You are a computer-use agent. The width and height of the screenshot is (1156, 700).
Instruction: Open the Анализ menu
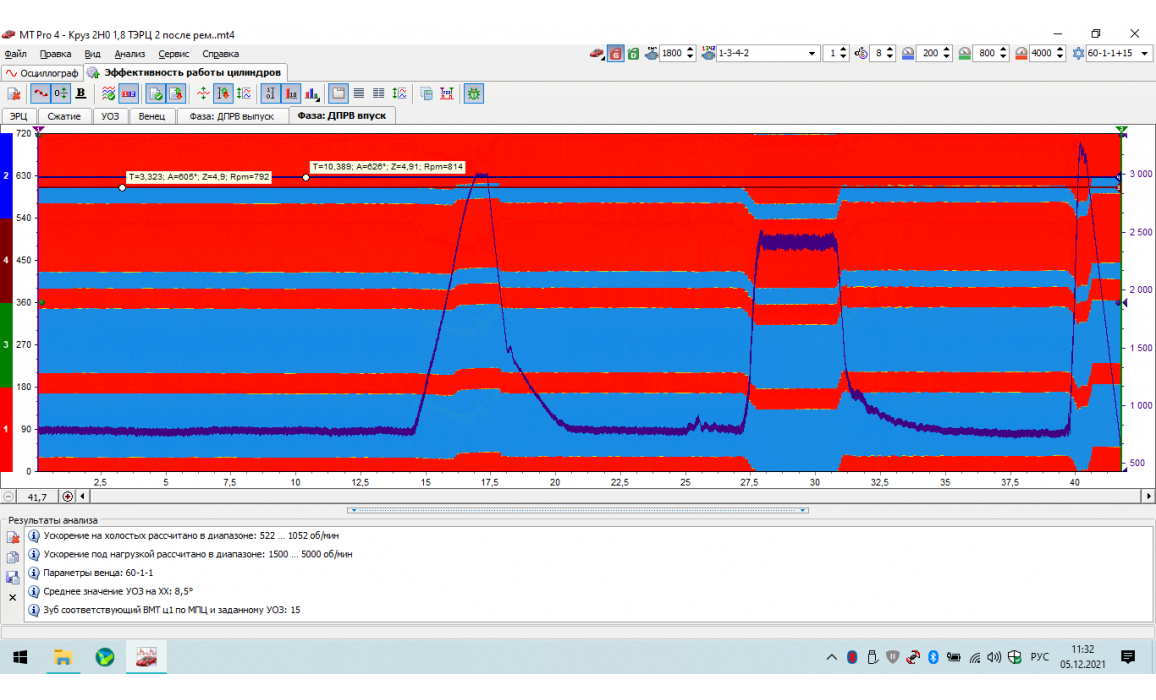129,54
